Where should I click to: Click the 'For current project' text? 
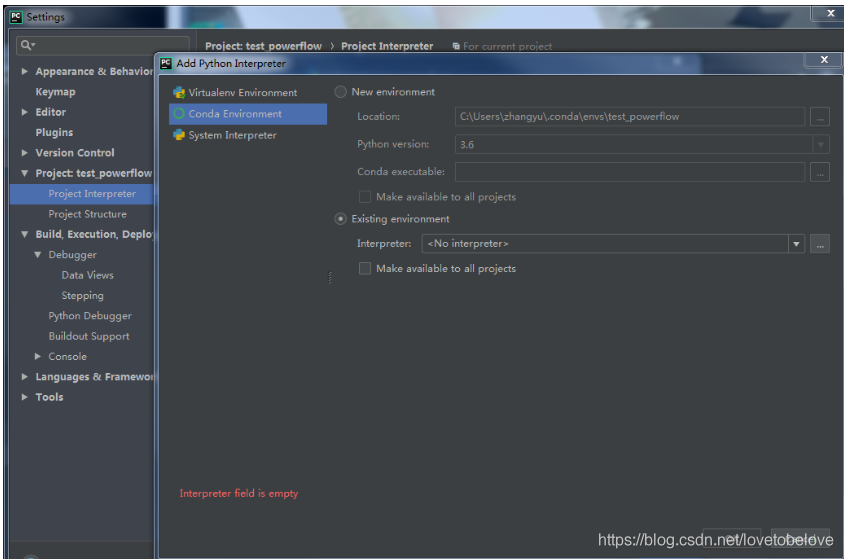pos(508,46)
